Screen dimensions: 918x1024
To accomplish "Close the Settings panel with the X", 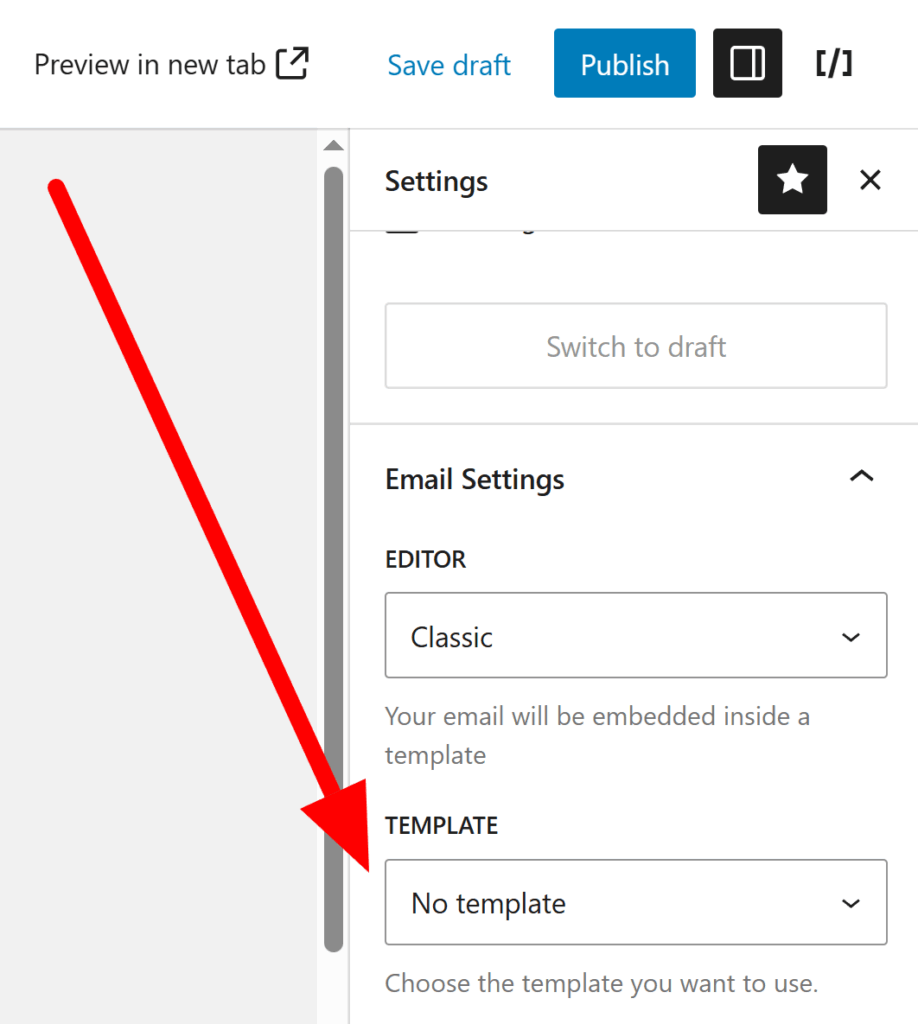I will coord(869,180).
